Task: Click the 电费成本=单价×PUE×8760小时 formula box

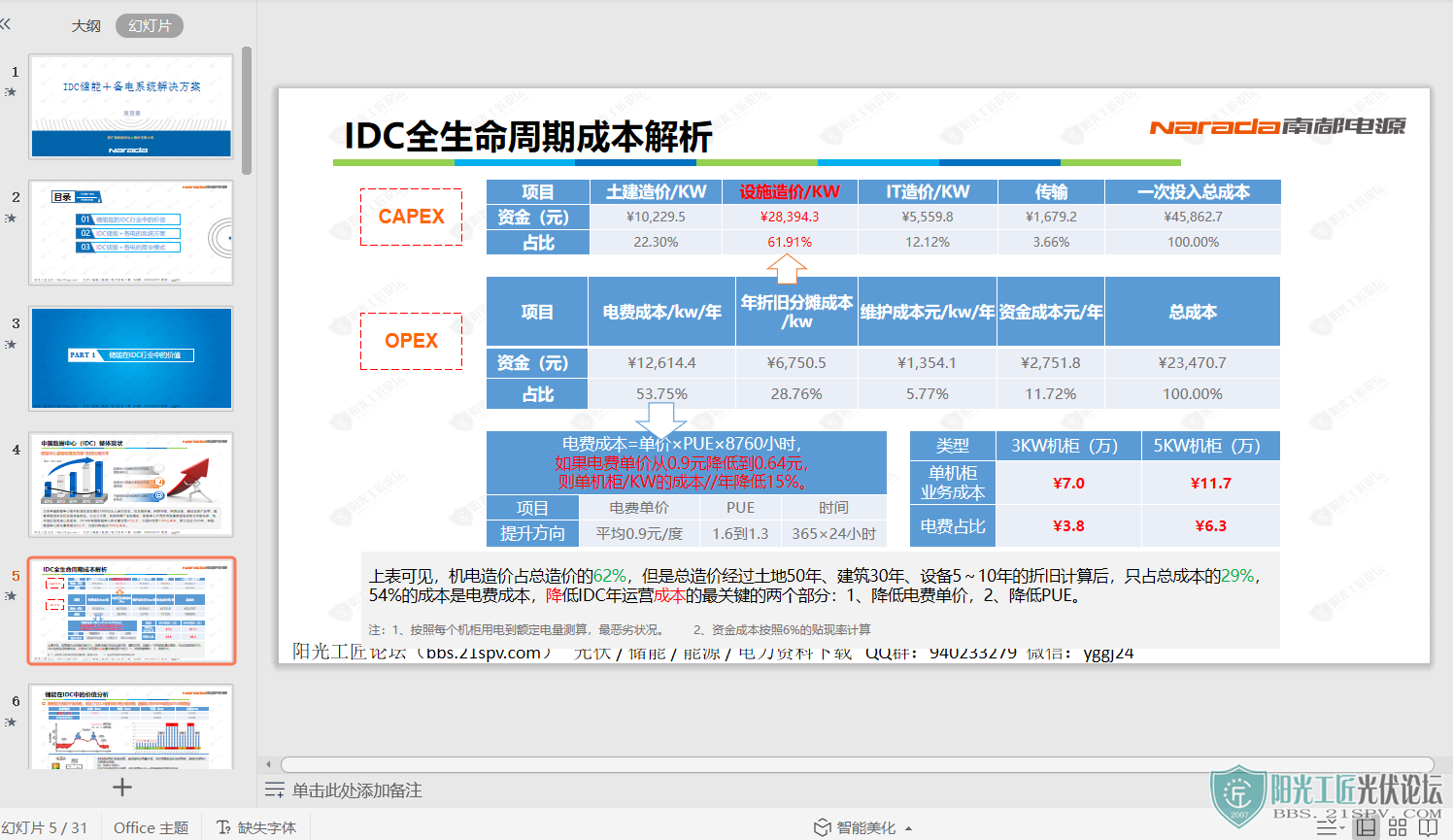Action: 686,462
